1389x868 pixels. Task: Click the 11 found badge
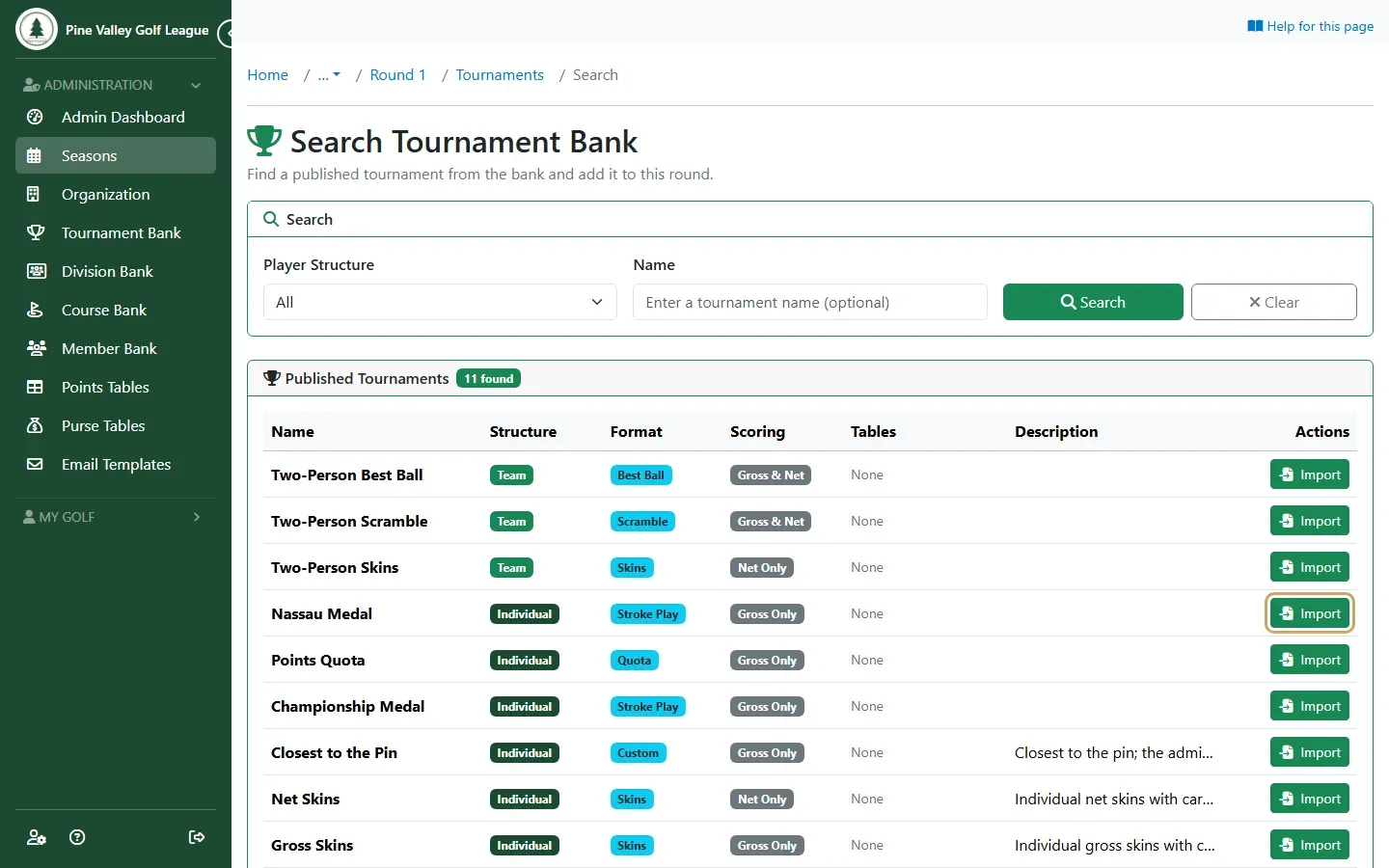(x=489, y=378)
